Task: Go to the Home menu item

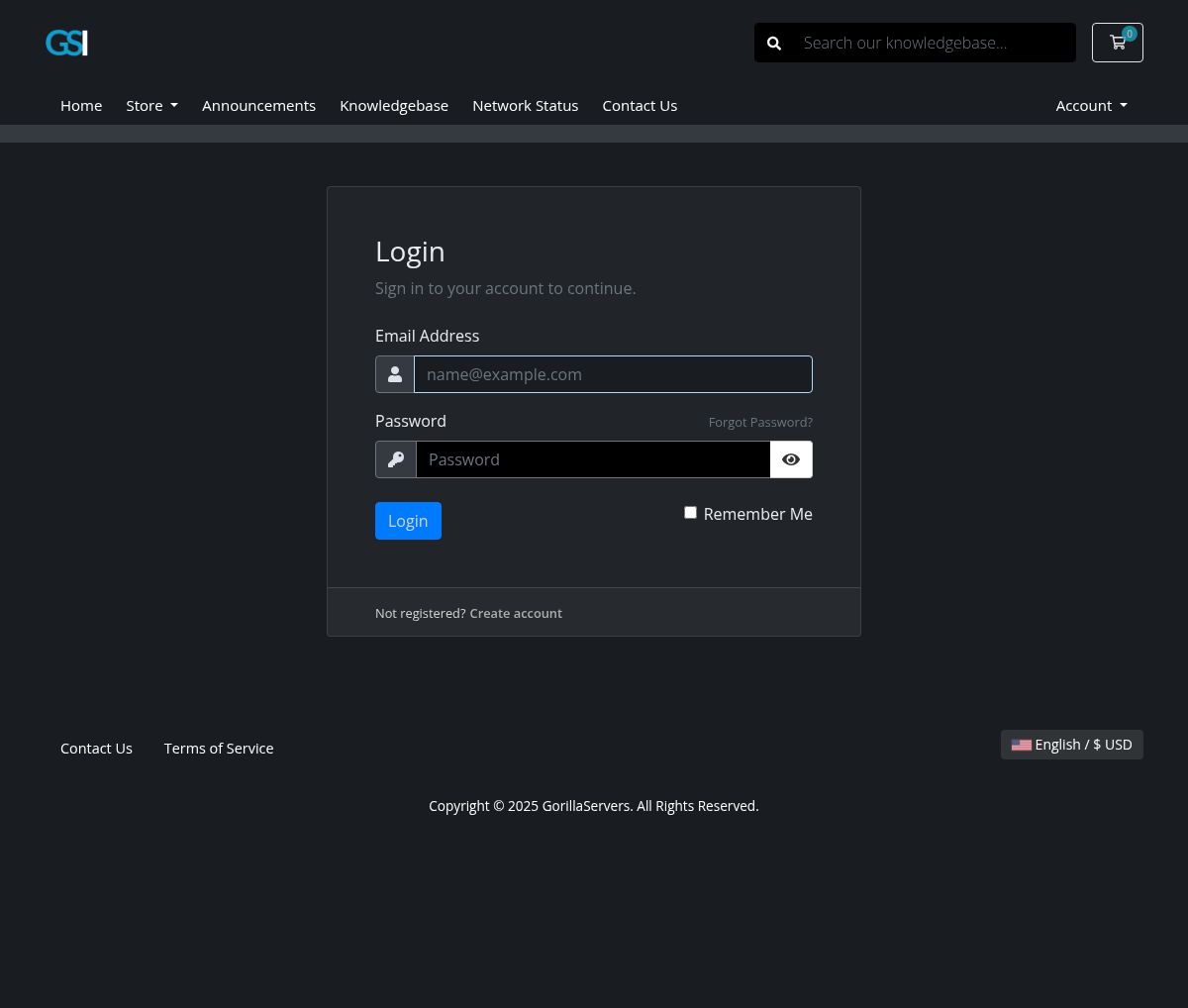Action: point(81,106)
